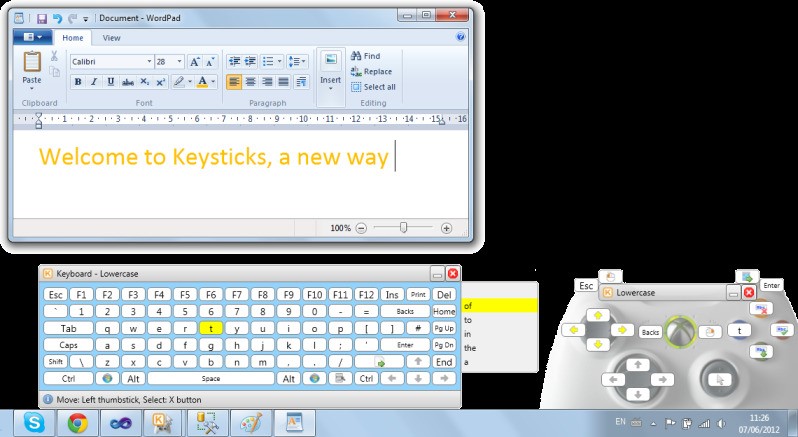Click the Redo arrow in WordPad
The image size is (798, 437).
72,18
